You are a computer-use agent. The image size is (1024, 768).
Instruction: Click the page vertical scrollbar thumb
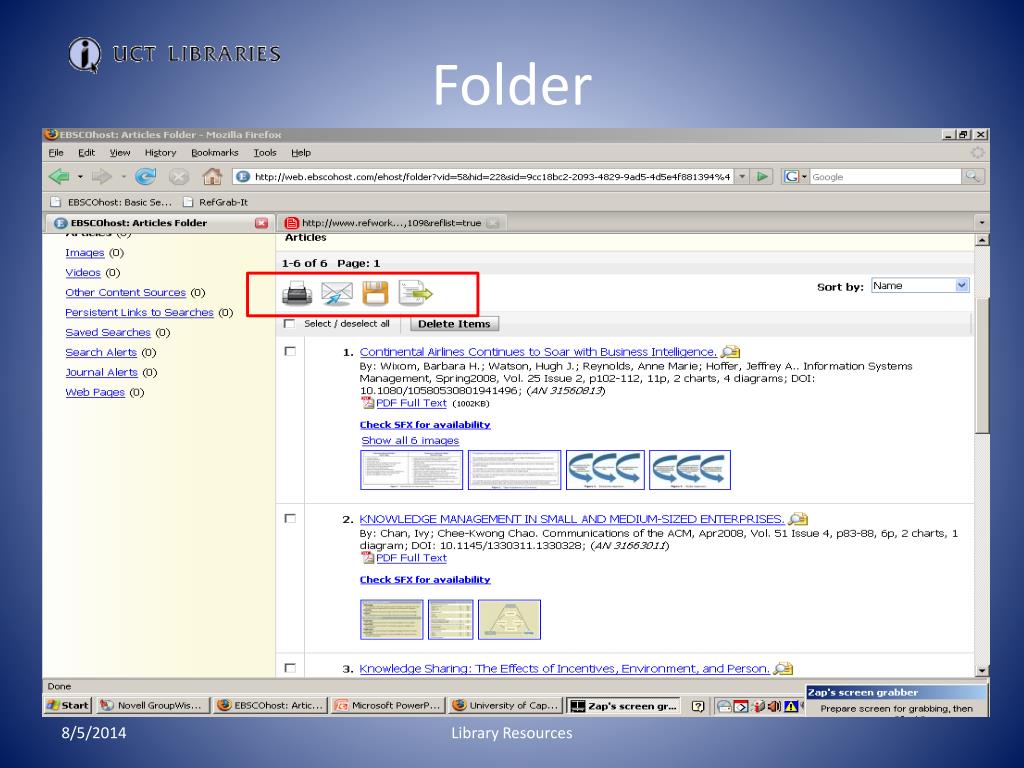(x=982, y=364)
